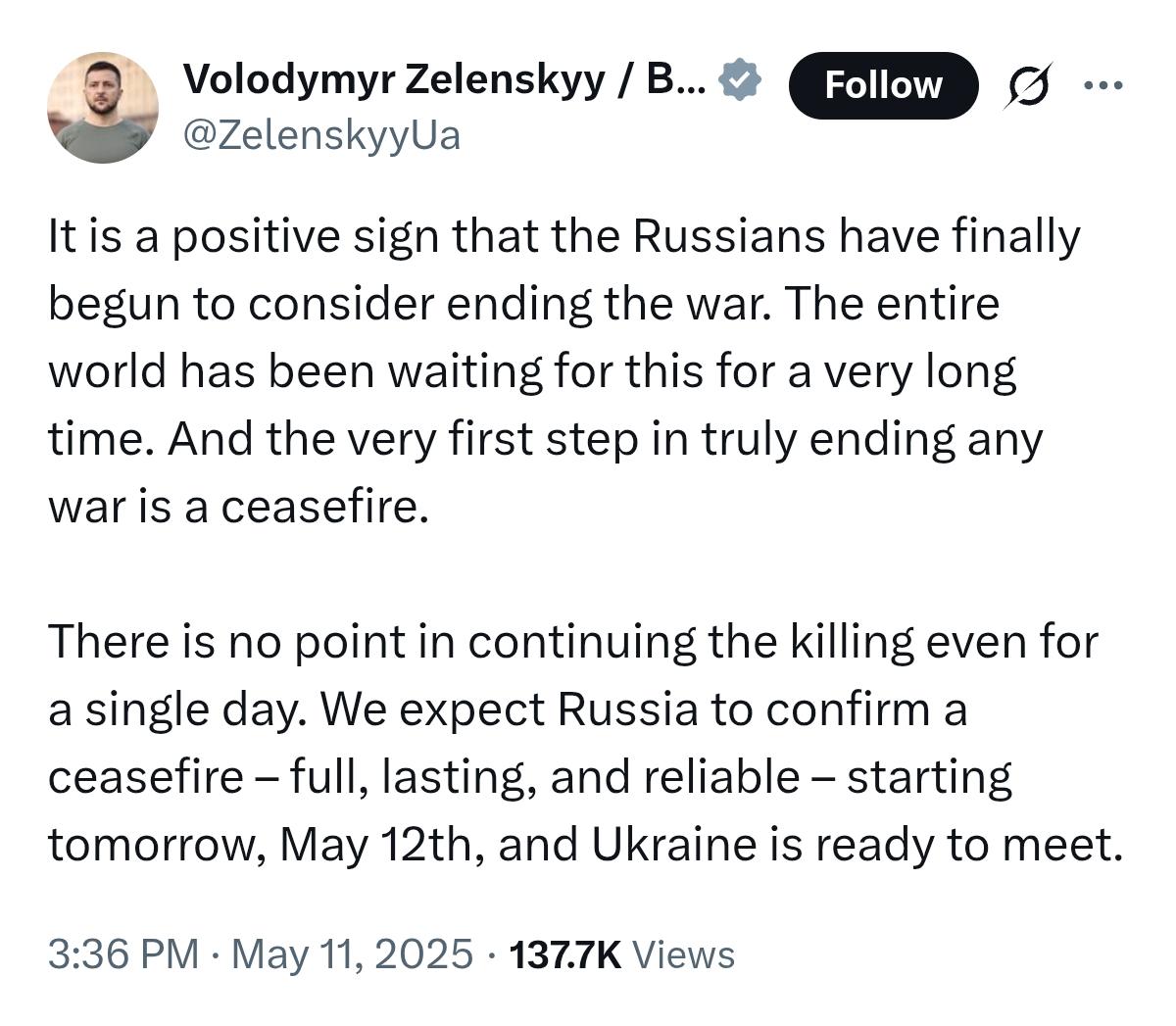Click the 3:36 PM timestamp

point(122,953)
